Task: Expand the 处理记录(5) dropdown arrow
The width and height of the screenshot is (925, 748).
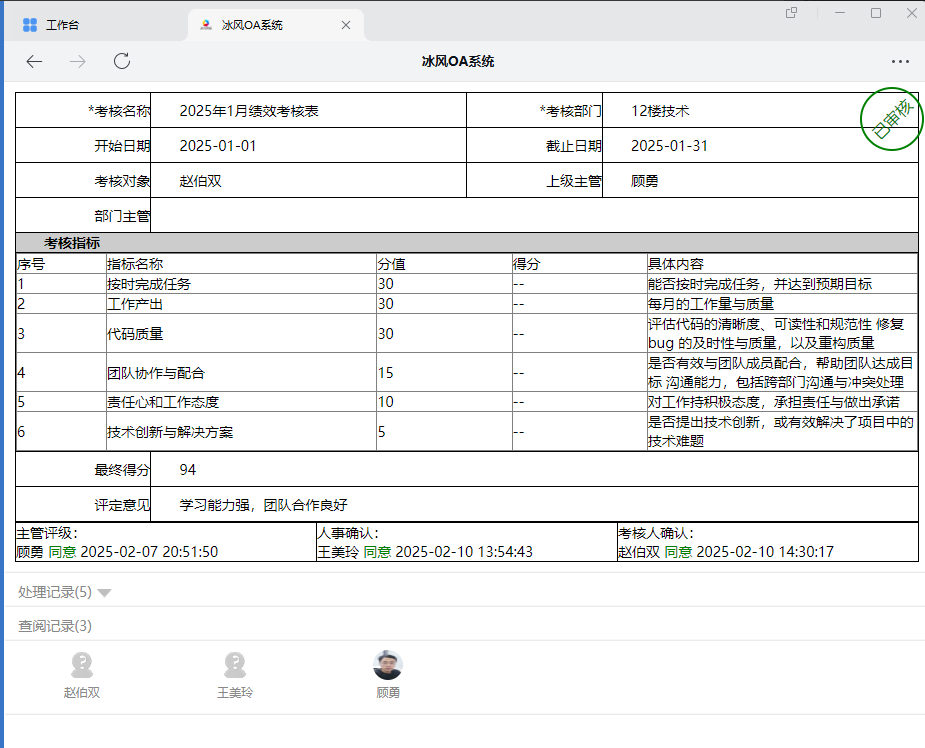Action: (x=105, y=593)
